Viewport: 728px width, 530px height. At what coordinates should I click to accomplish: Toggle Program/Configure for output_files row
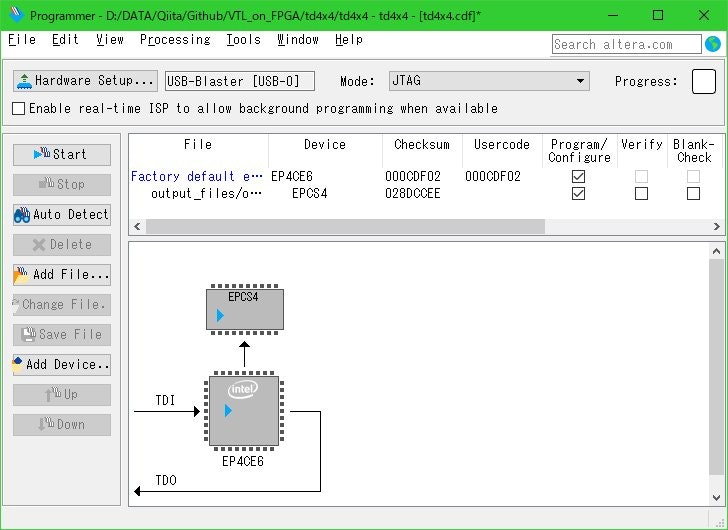point(578,194)
